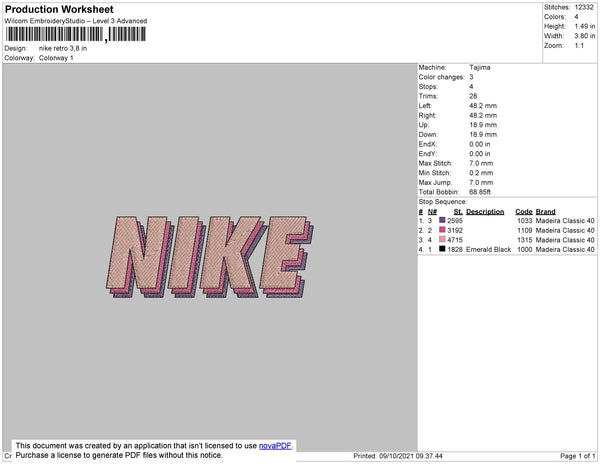Click 'Purchase a license' notice text
Image resolution: width=600 pixels, height=464 pixels.
[x=119, y=455]
